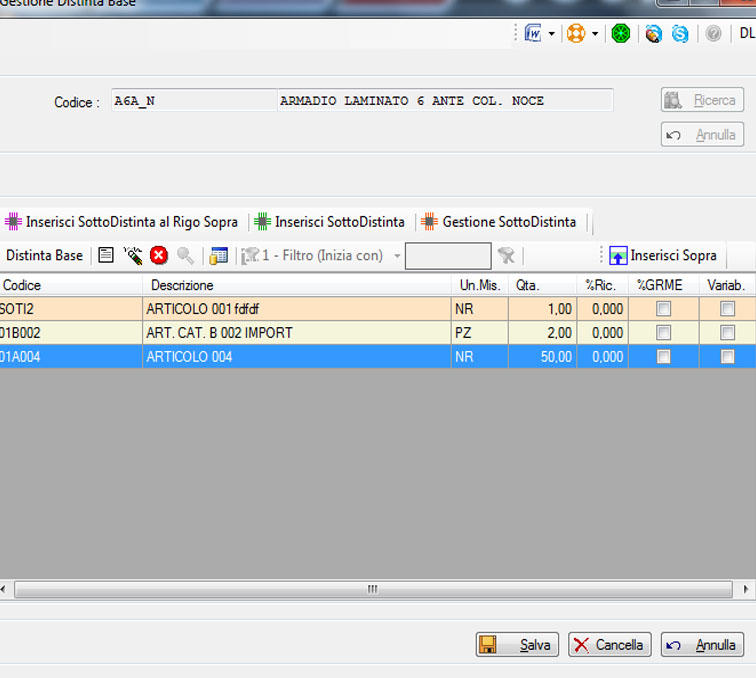The height and width of the screenshot is (678, 756).
Task: Click the Descrizione column header
Action: tap(297, 285)
